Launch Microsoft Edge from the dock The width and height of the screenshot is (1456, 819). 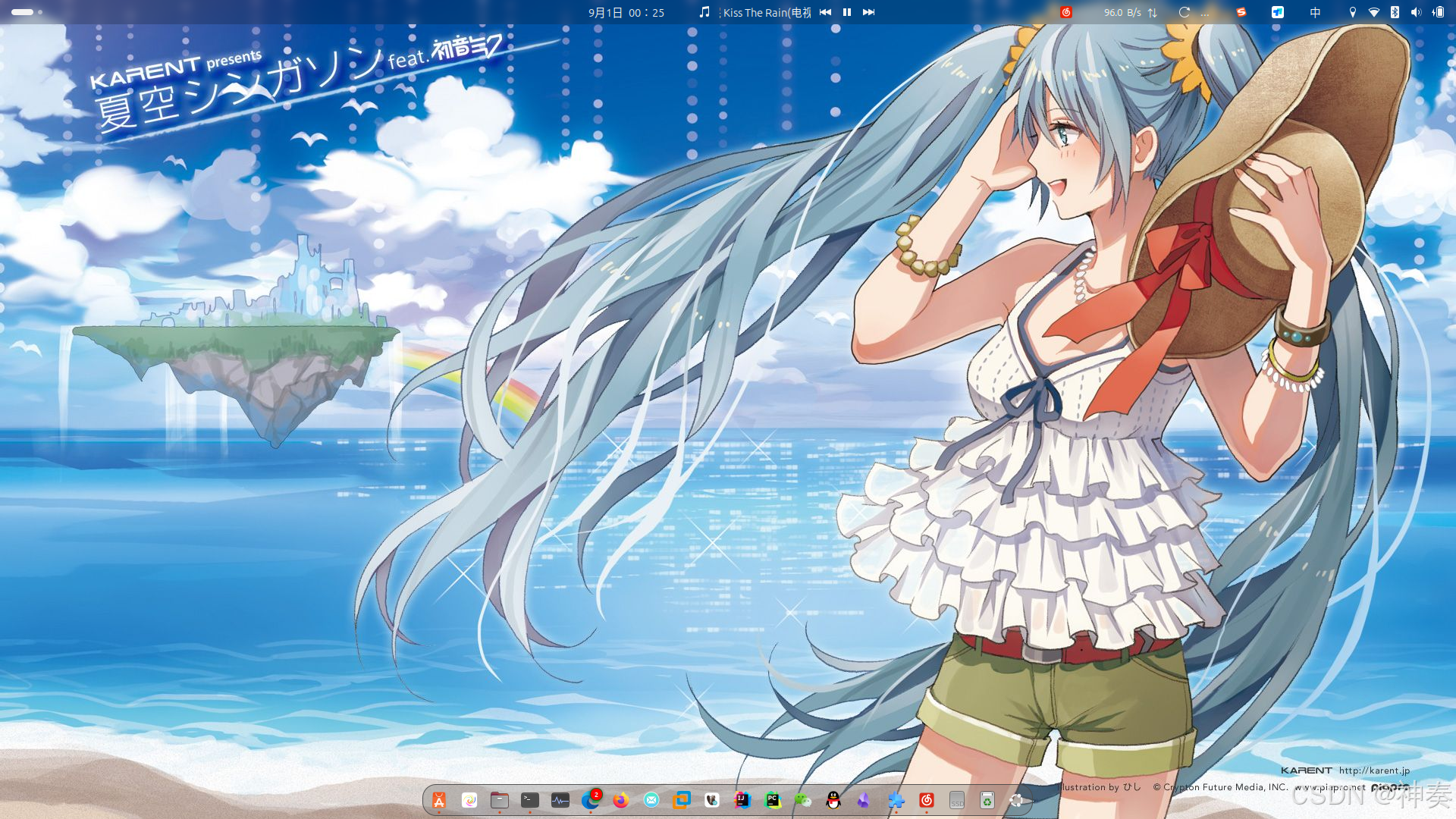click(x=591, y=800)
